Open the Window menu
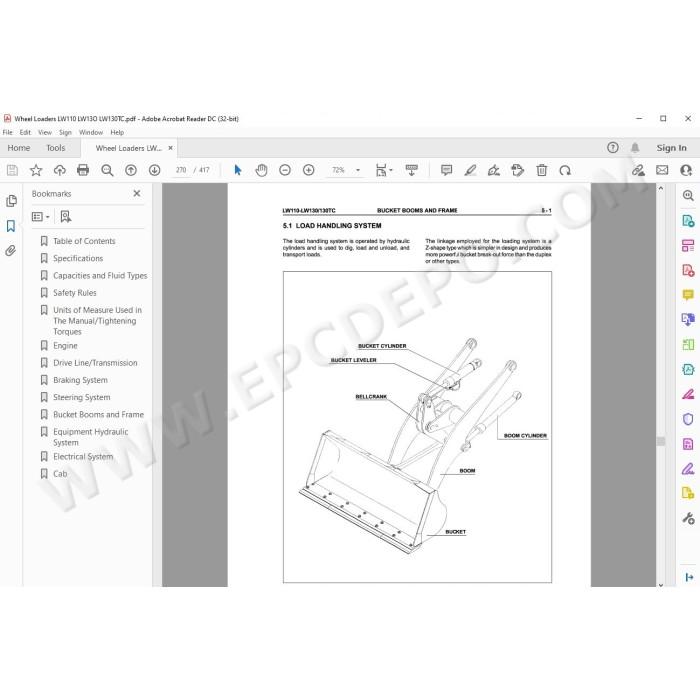 pyautogui.click(x=91, y=133)
